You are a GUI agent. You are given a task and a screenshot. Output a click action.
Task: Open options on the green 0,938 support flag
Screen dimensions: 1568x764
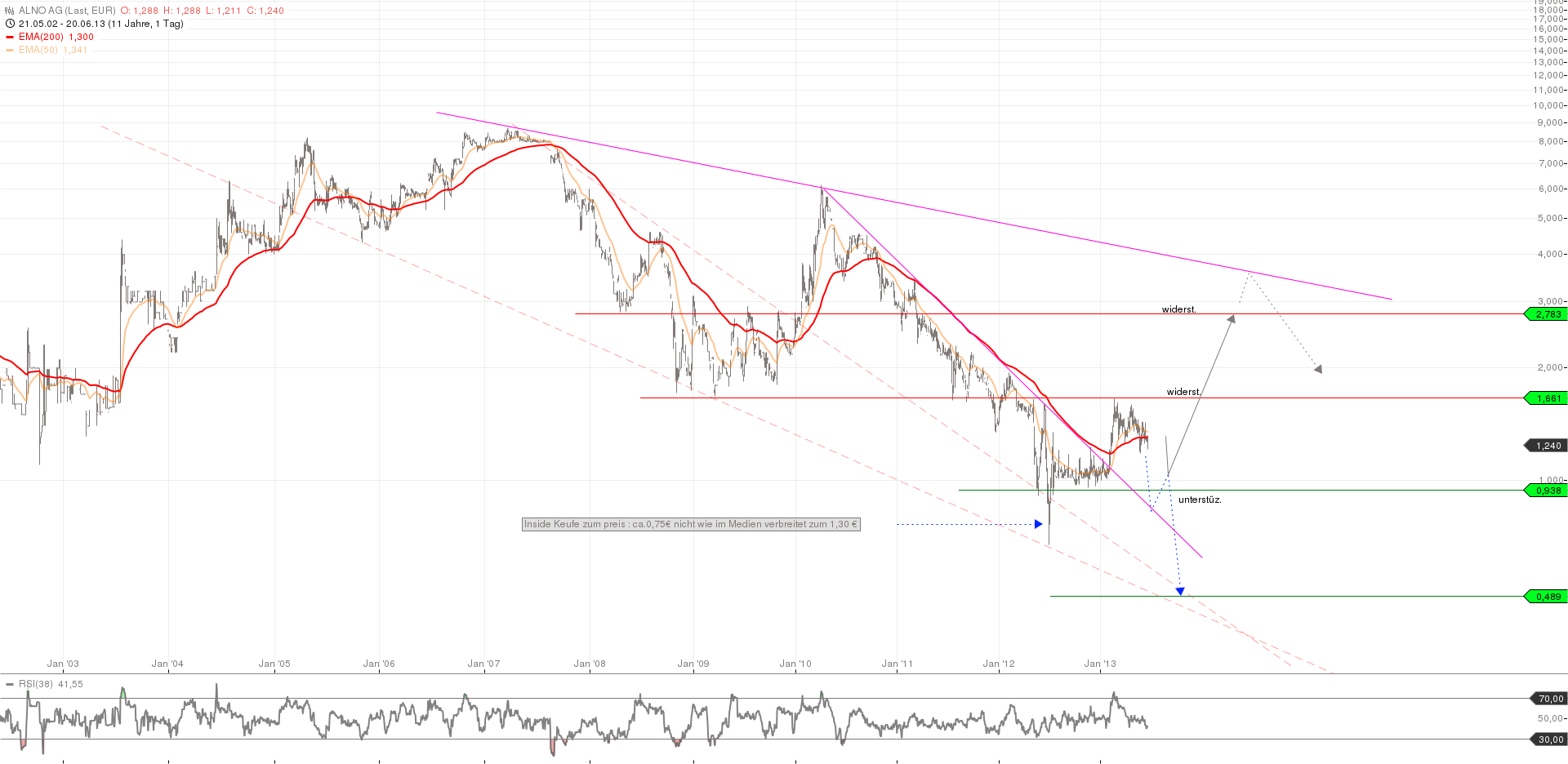pos(1546,490)
